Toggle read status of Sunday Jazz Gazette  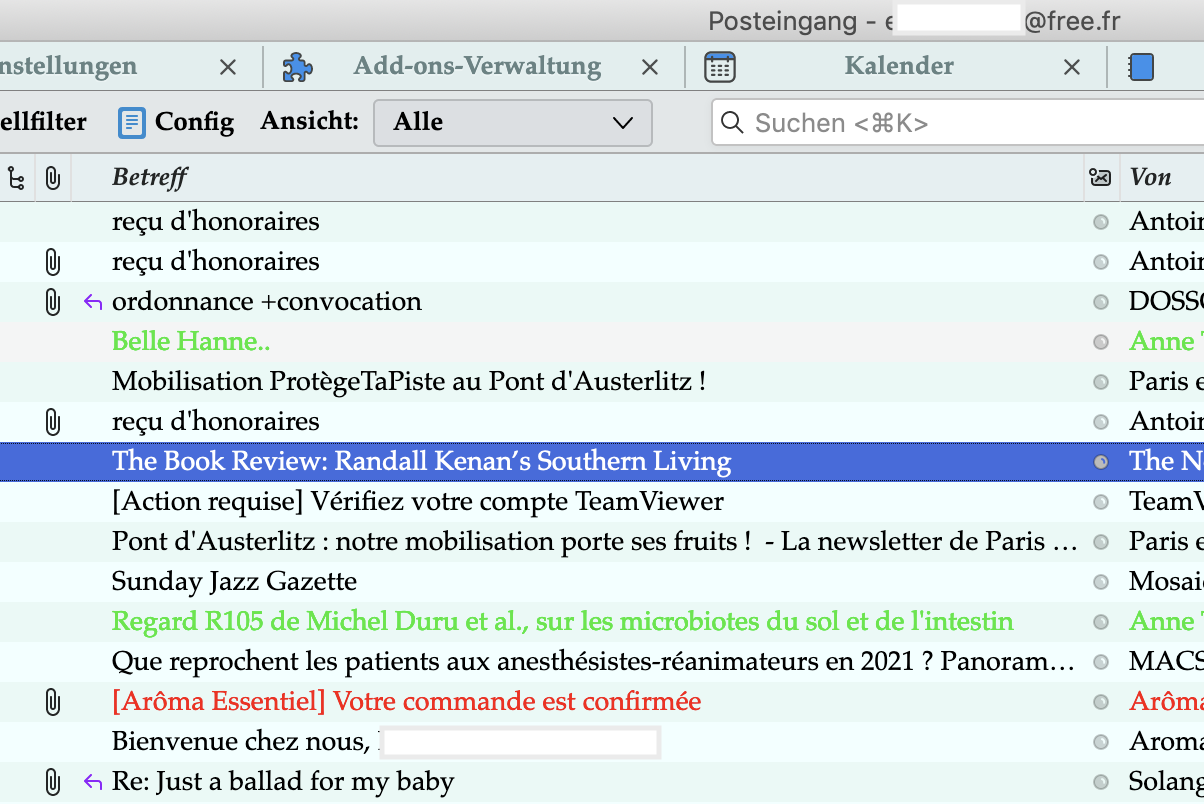pyautogui.click(x=1101, y=582)
